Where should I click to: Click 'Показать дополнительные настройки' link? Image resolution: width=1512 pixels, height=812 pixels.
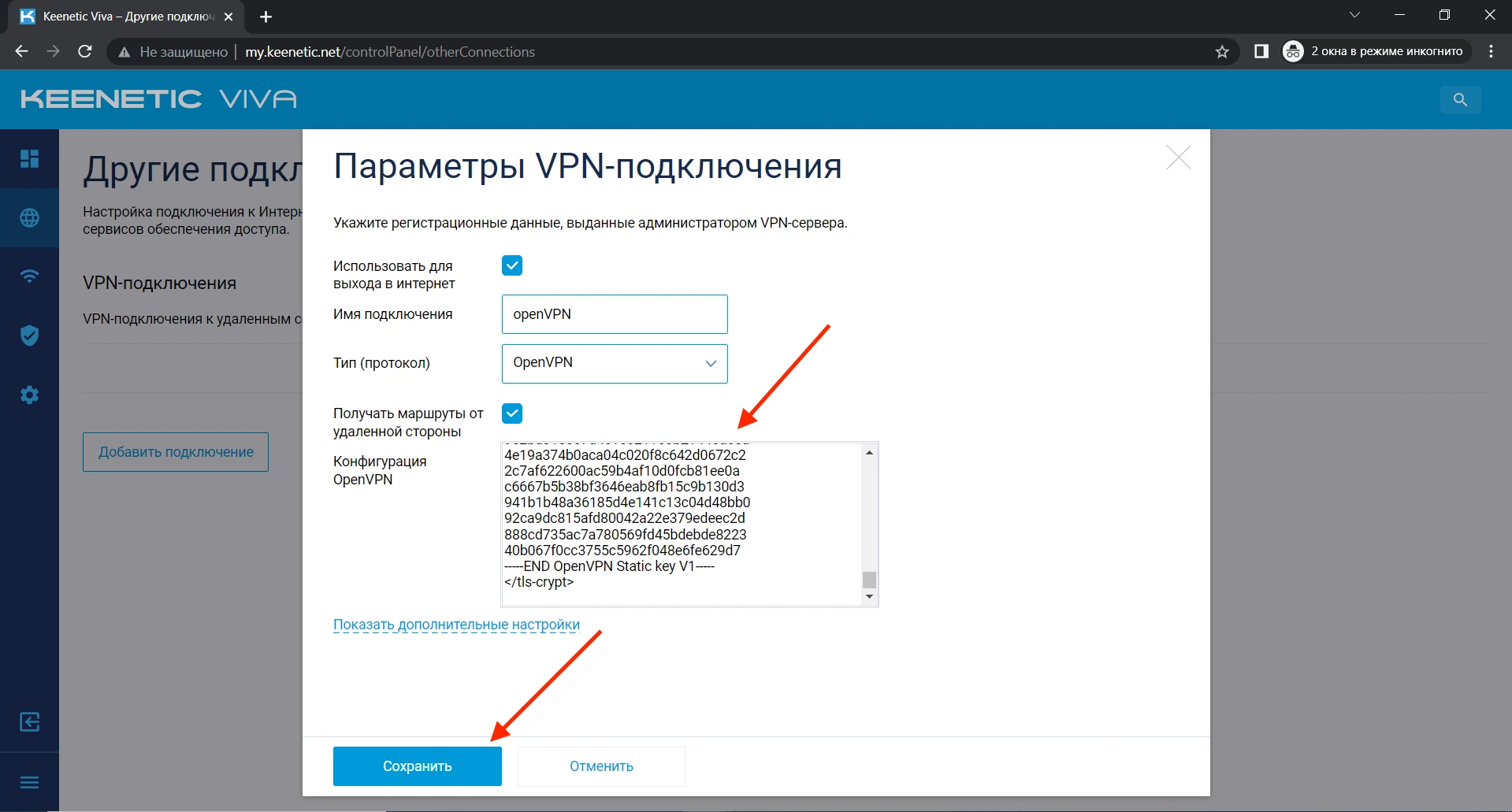456,625
